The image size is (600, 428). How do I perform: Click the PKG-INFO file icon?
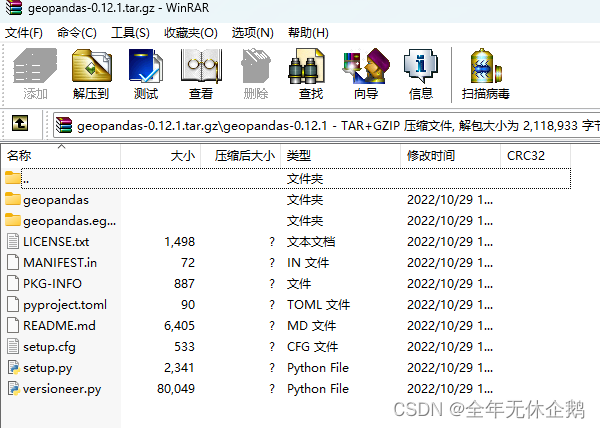pos(13,283)
